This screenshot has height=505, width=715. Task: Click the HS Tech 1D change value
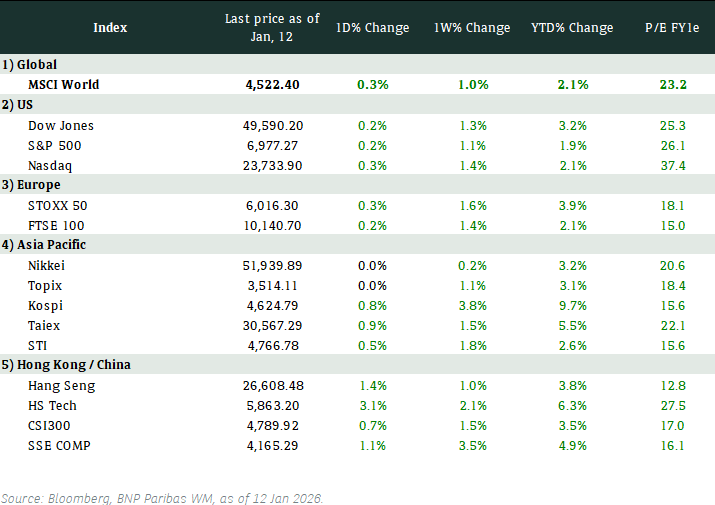point(372,405)
